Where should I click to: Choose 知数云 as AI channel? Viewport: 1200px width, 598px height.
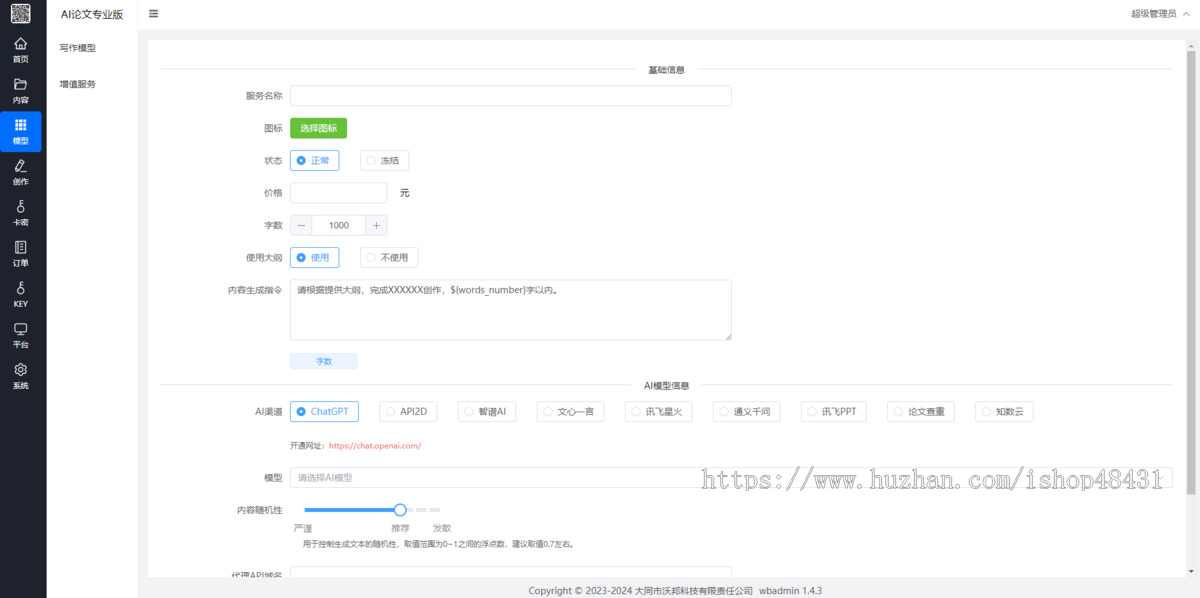[x=1004, y=411]
